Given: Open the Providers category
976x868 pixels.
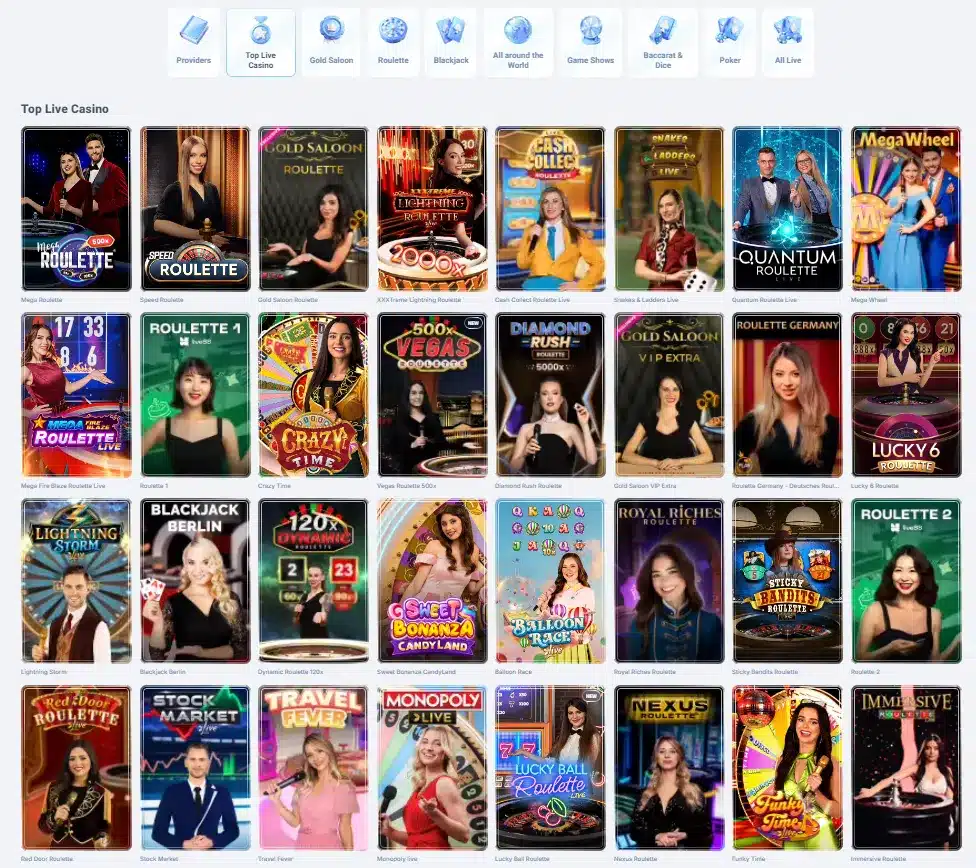Looking at the screenshot, I should tap(194, 42).
